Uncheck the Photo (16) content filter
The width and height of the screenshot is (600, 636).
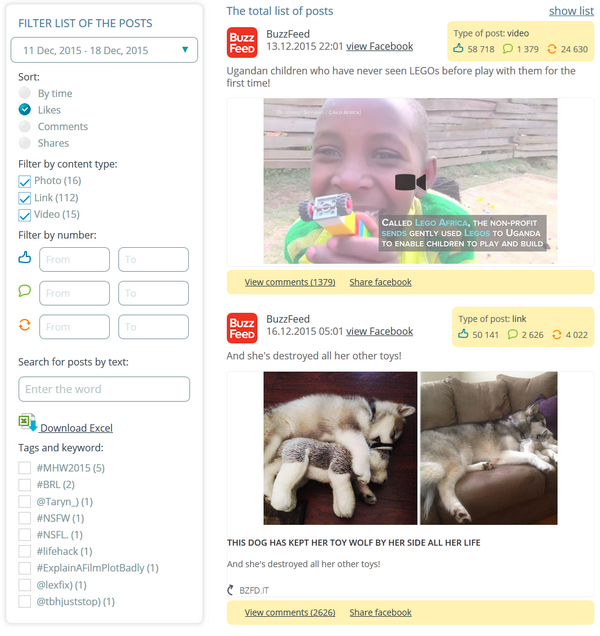(25, 181)
